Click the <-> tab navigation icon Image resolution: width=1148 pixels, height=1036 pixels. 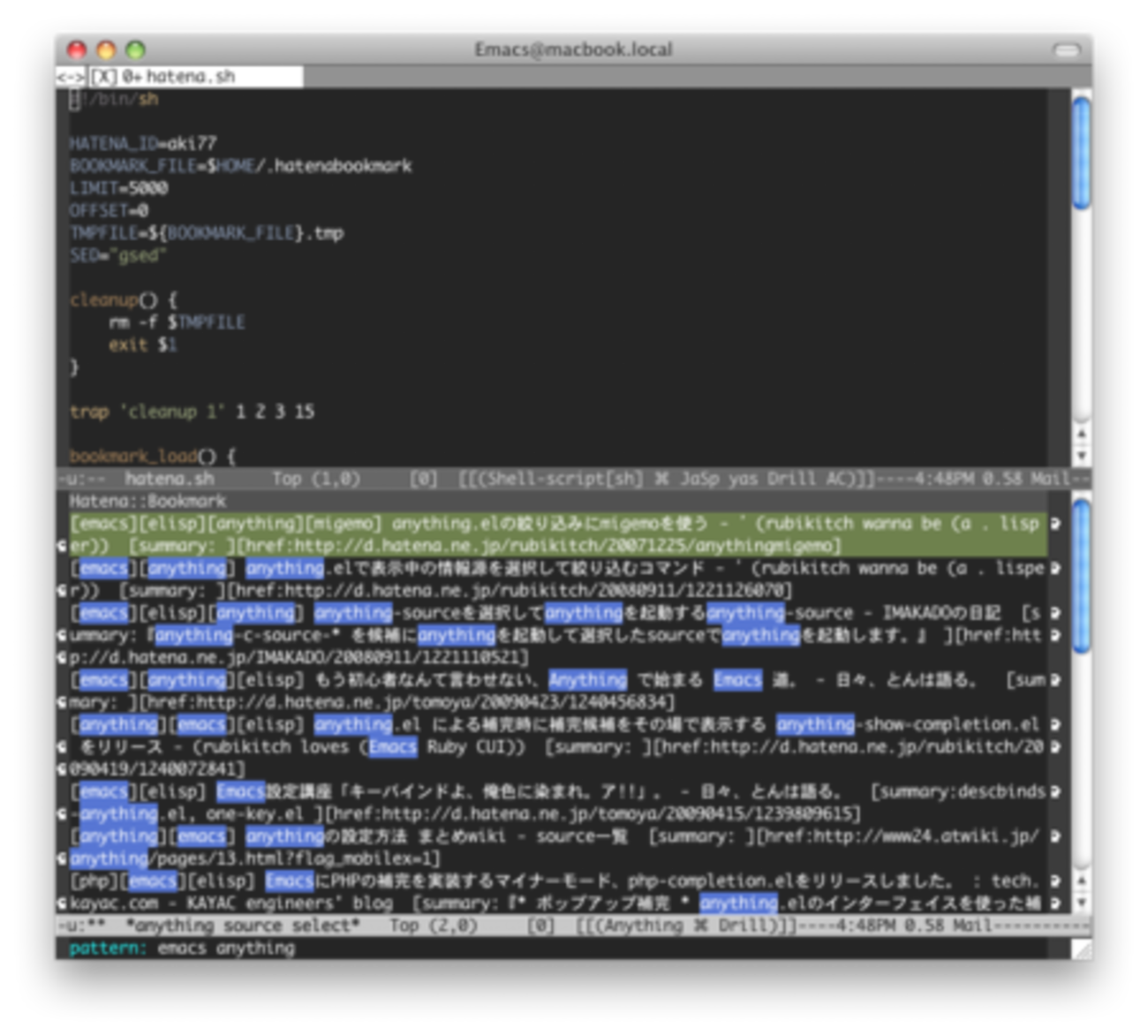(x=69, y=77)
